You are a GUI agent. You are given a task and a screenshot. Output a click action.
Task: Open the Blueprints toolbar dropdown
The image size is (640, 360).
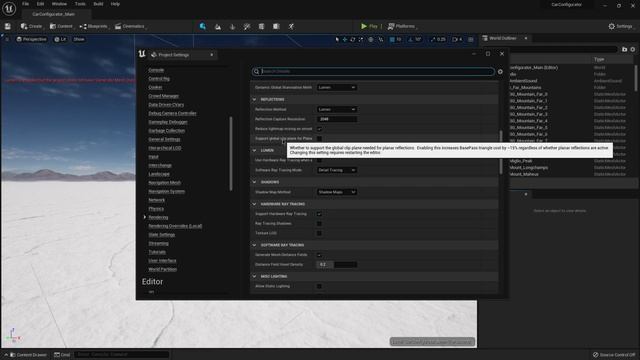tap(94, 27)
